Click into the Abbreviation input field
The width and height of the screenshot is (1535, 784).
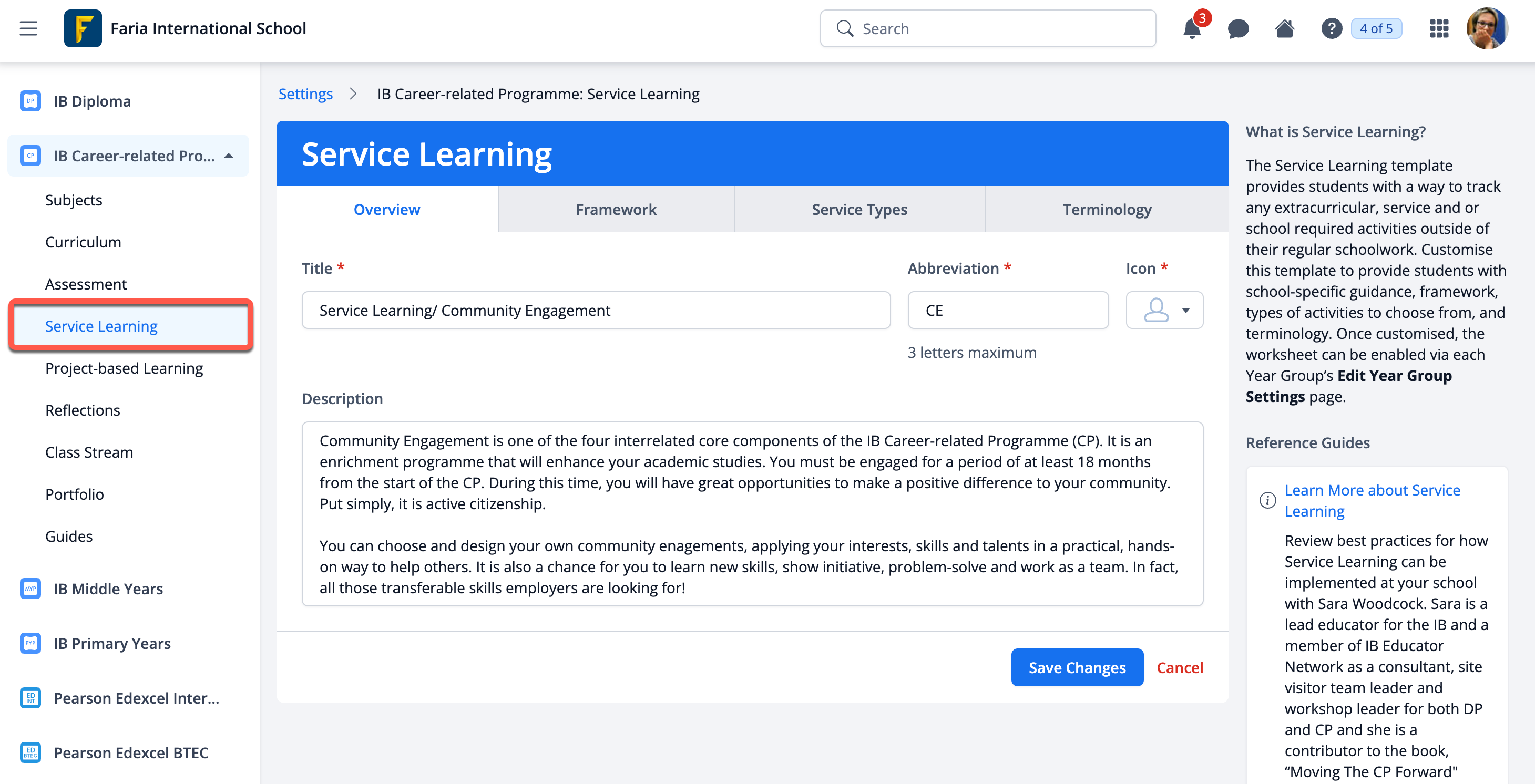click(1008, 310)
